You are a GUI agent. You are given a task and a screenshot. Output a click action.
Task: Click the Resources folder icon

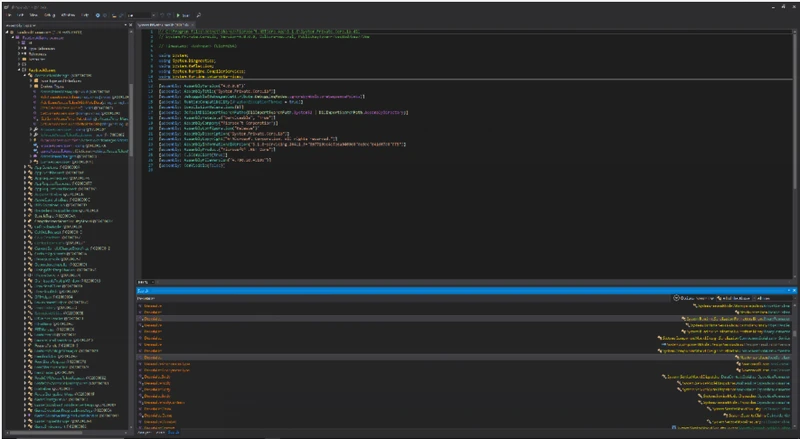tap(24, 59)
